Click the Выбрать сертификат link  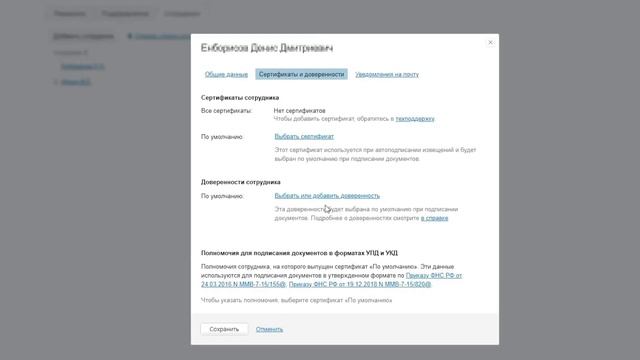304,136
